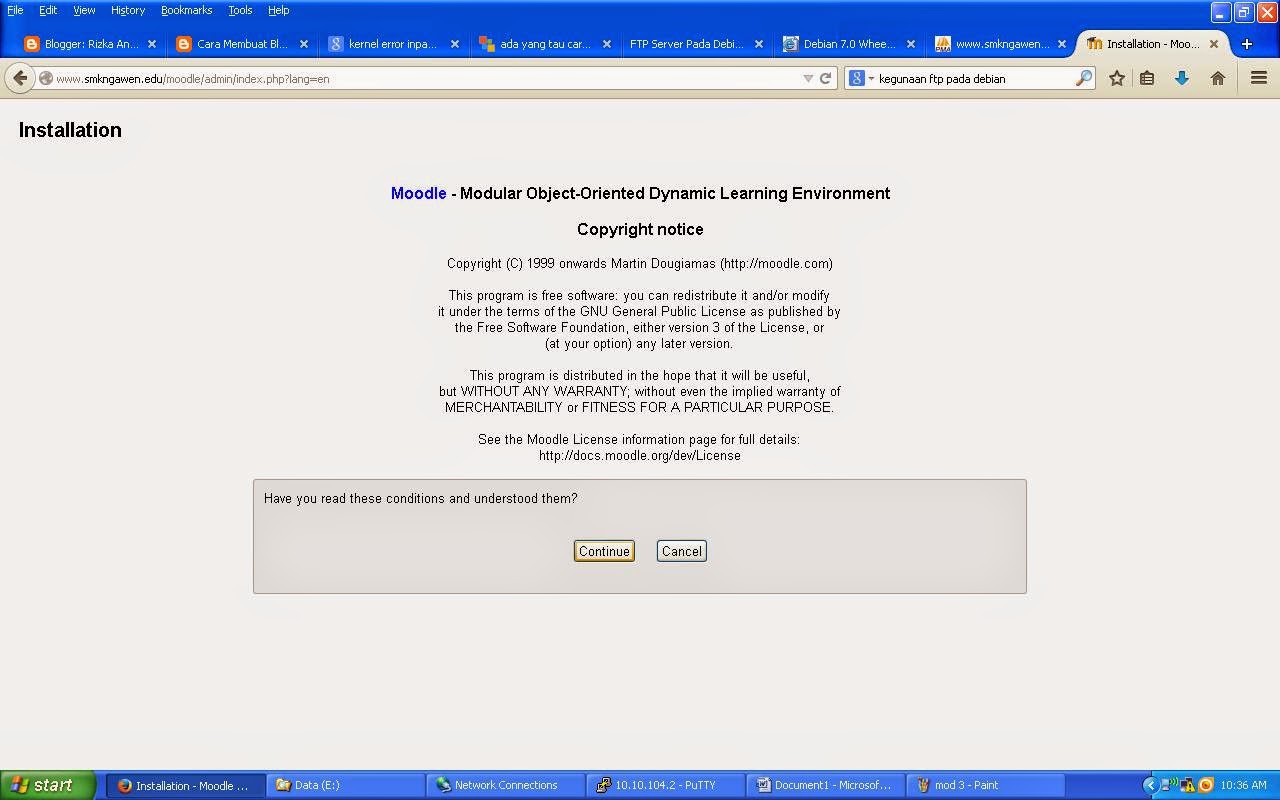Open the View menu
1280x800 pixels.
click(x=84, y=10)
